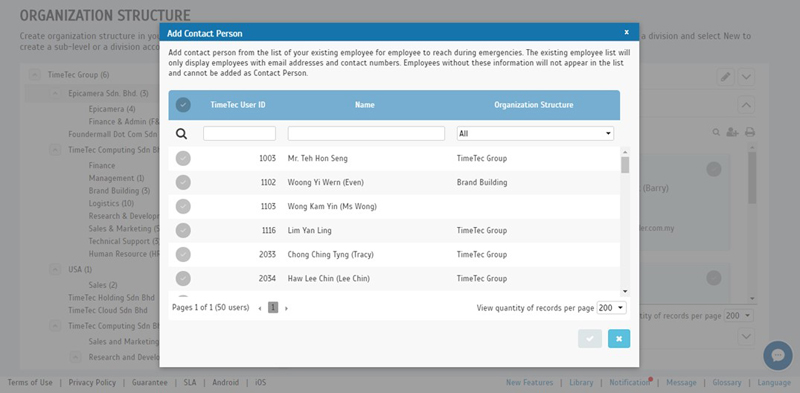Open the Privacy Policy link
The width and height of the screenshot is (800, 393).
point(92,382)
